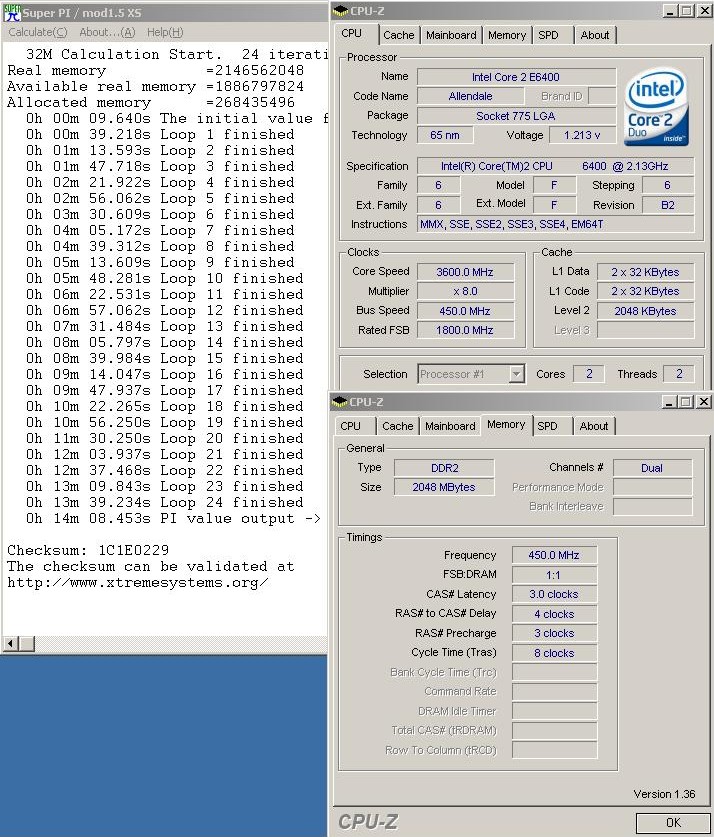The width and height of the screenshot is (714, 837).
Task: Click the Instructions field listing MMX, SSE
Action: click(x=556, y=224)
